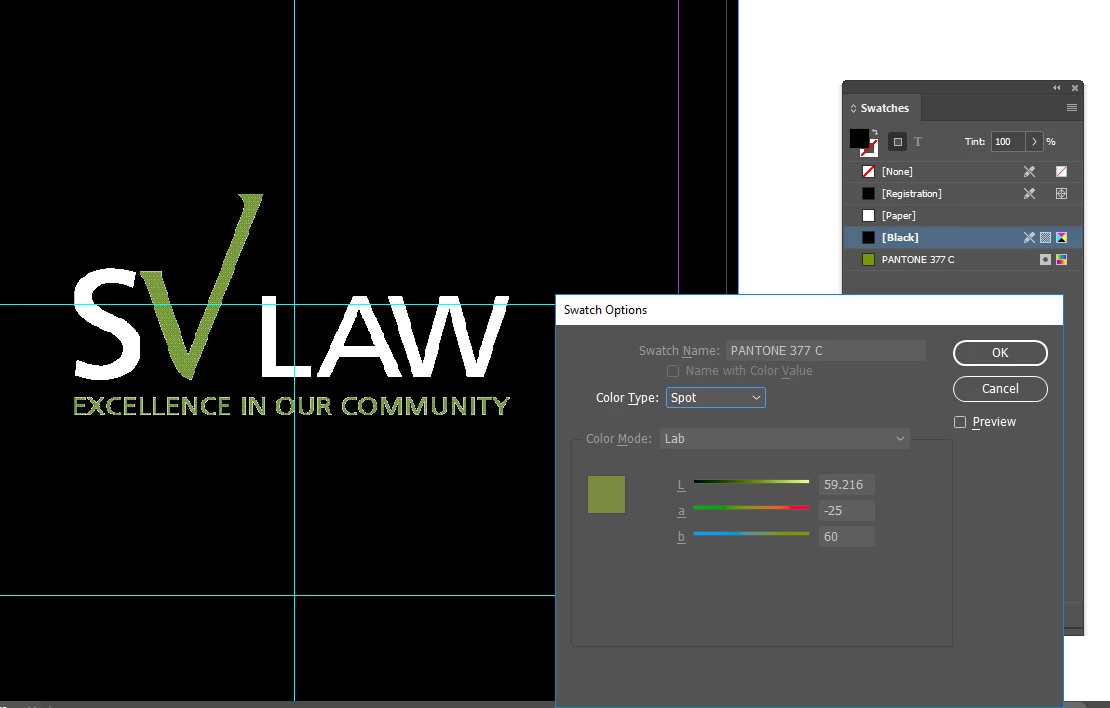
Task: Click non-editable pencil icon on [Black] row
Action: coord(1029,237)
